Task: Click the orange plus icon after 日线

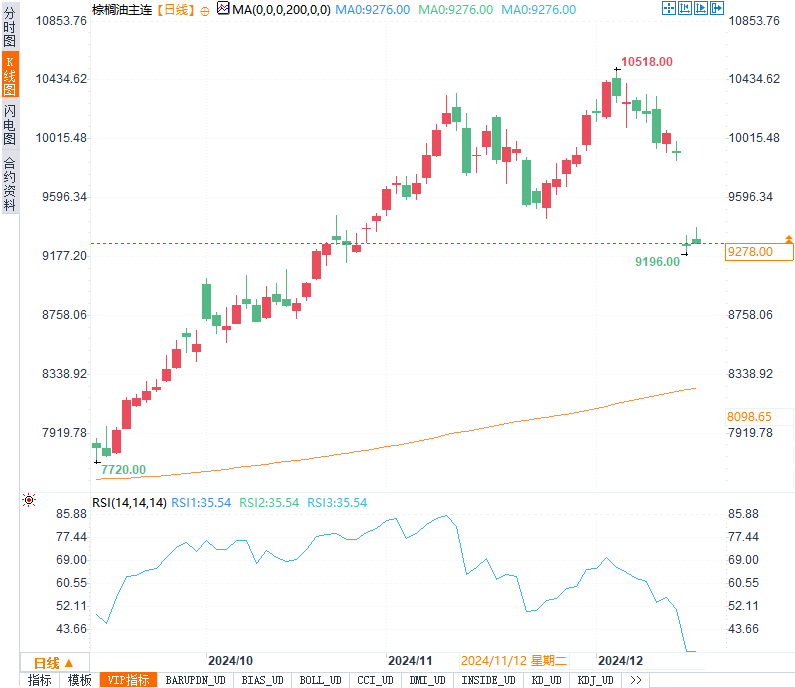Action: click(x=205, y=10)
